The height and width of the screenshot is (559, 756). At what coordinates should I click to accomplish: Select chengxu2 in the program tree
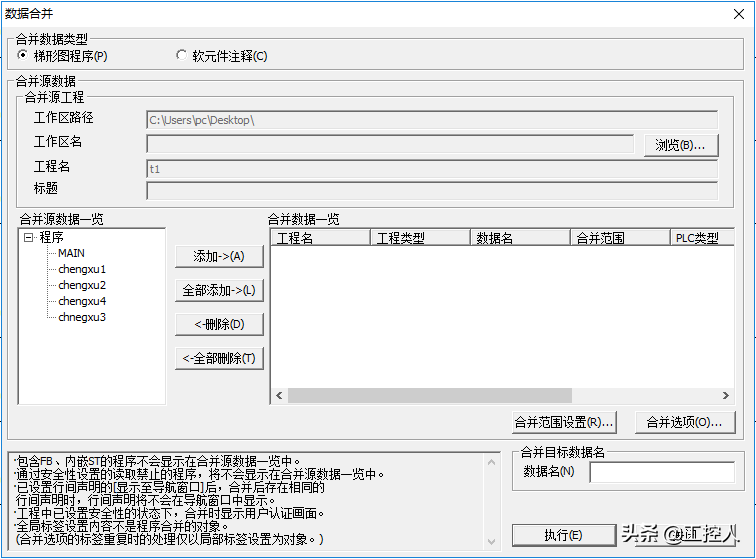[82, 285]
